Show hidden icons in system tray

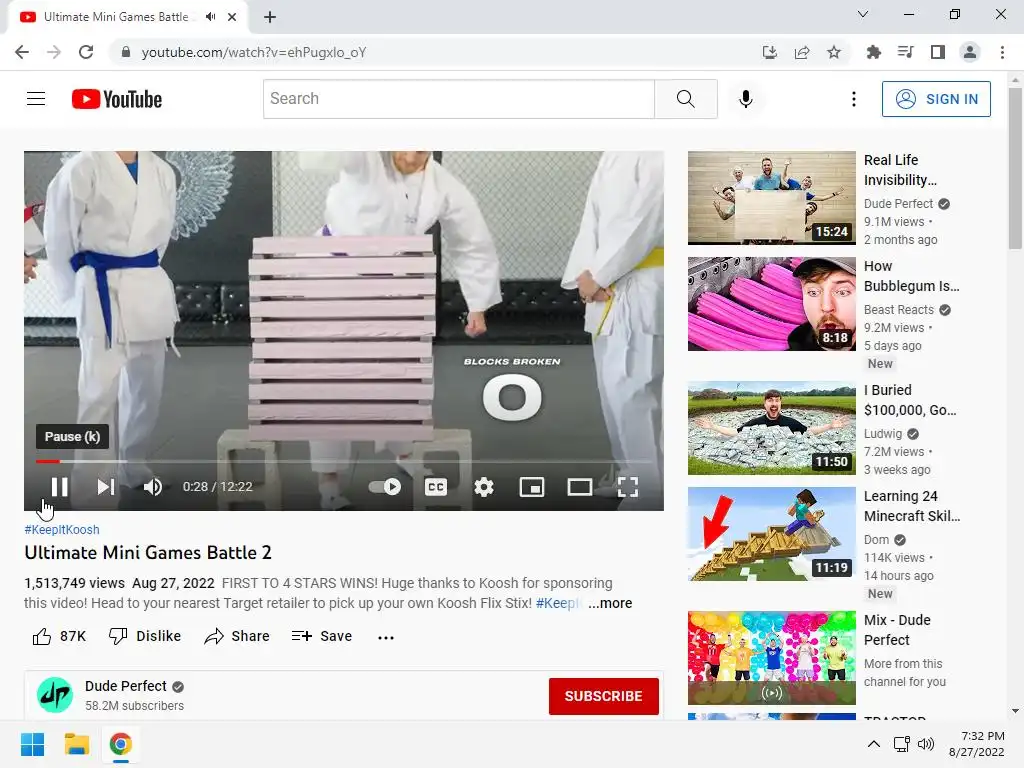874,744
